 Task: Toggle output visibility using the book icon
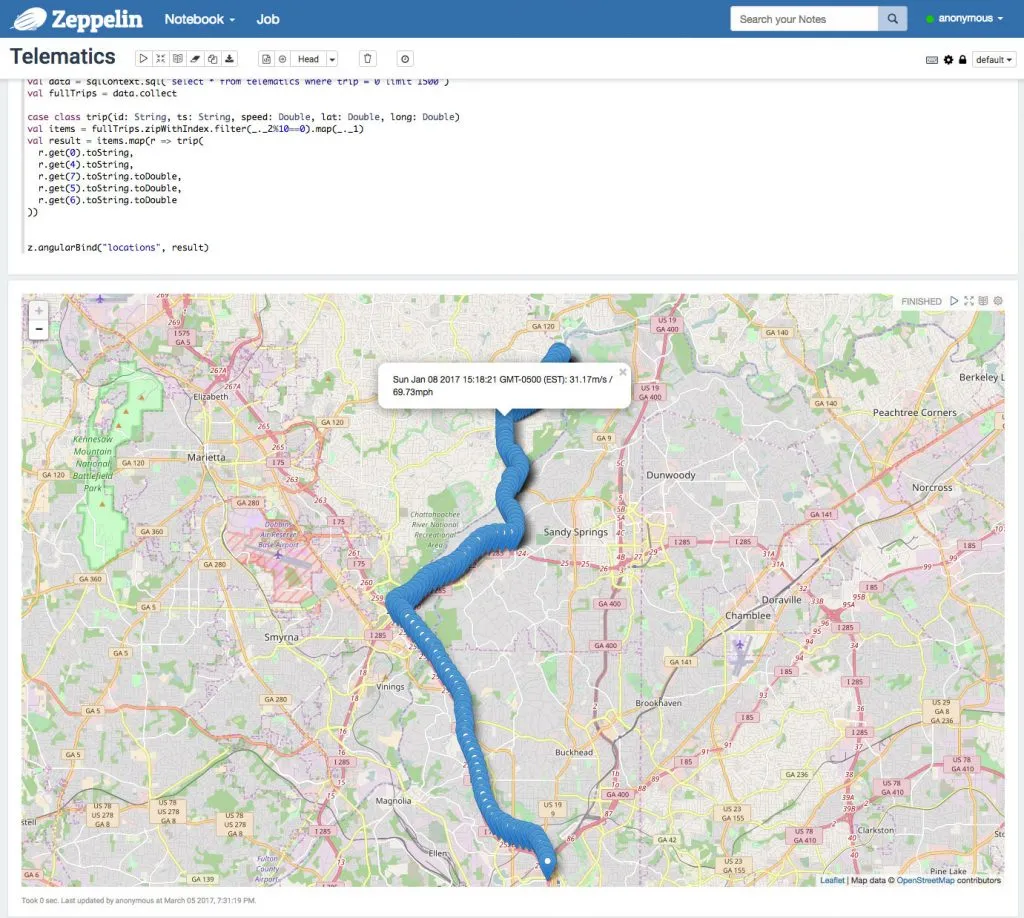tap(178, 60)
